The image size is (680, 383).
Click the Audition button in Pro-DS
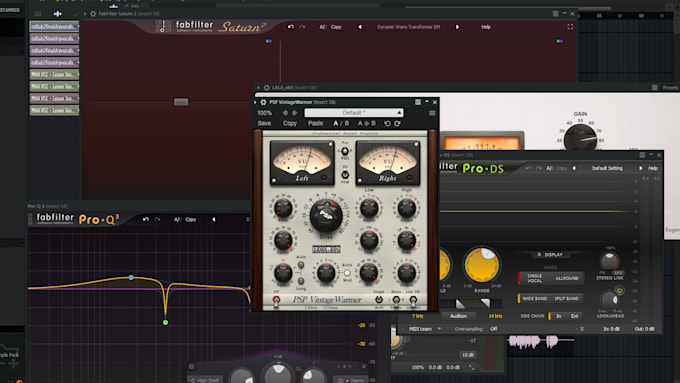click(458, 316)
